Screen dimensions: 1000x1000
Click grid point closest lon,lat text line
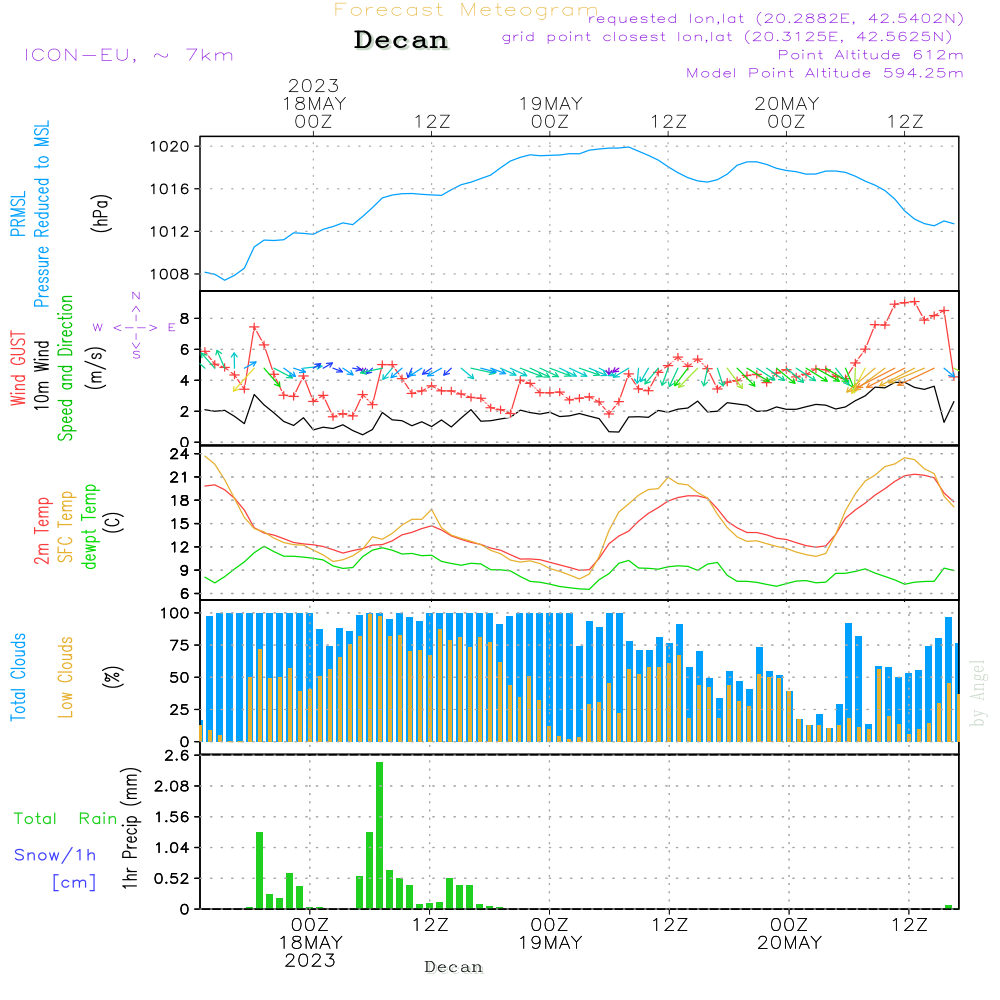pyautogui.click(x=727, y=37)
